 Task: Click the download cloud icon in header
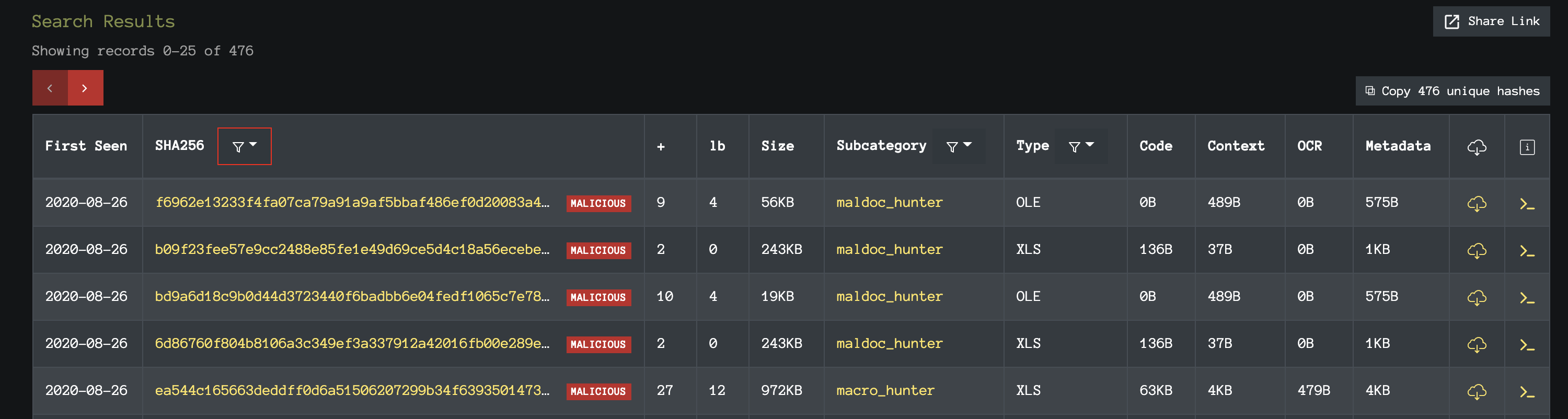(1477, 147)
